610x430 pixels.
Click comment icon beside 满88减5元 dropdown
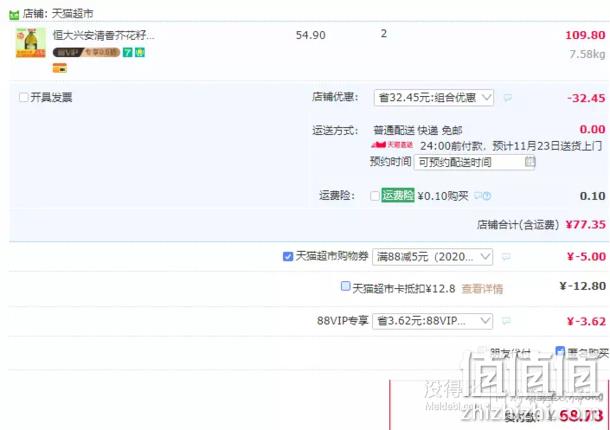tap(506, 257)
